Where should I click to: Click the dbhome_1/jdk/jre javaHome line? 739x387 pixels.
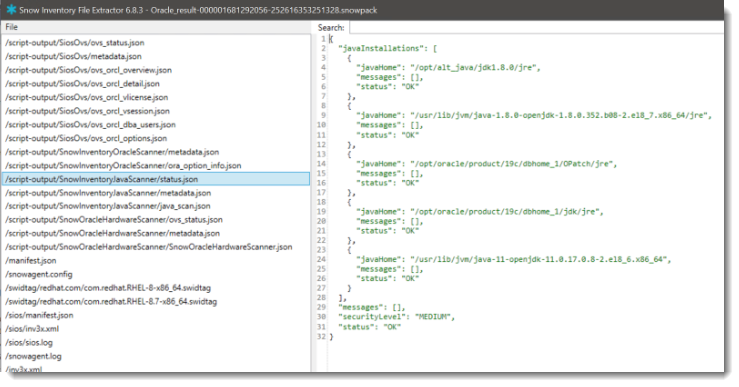click(480, 211)
